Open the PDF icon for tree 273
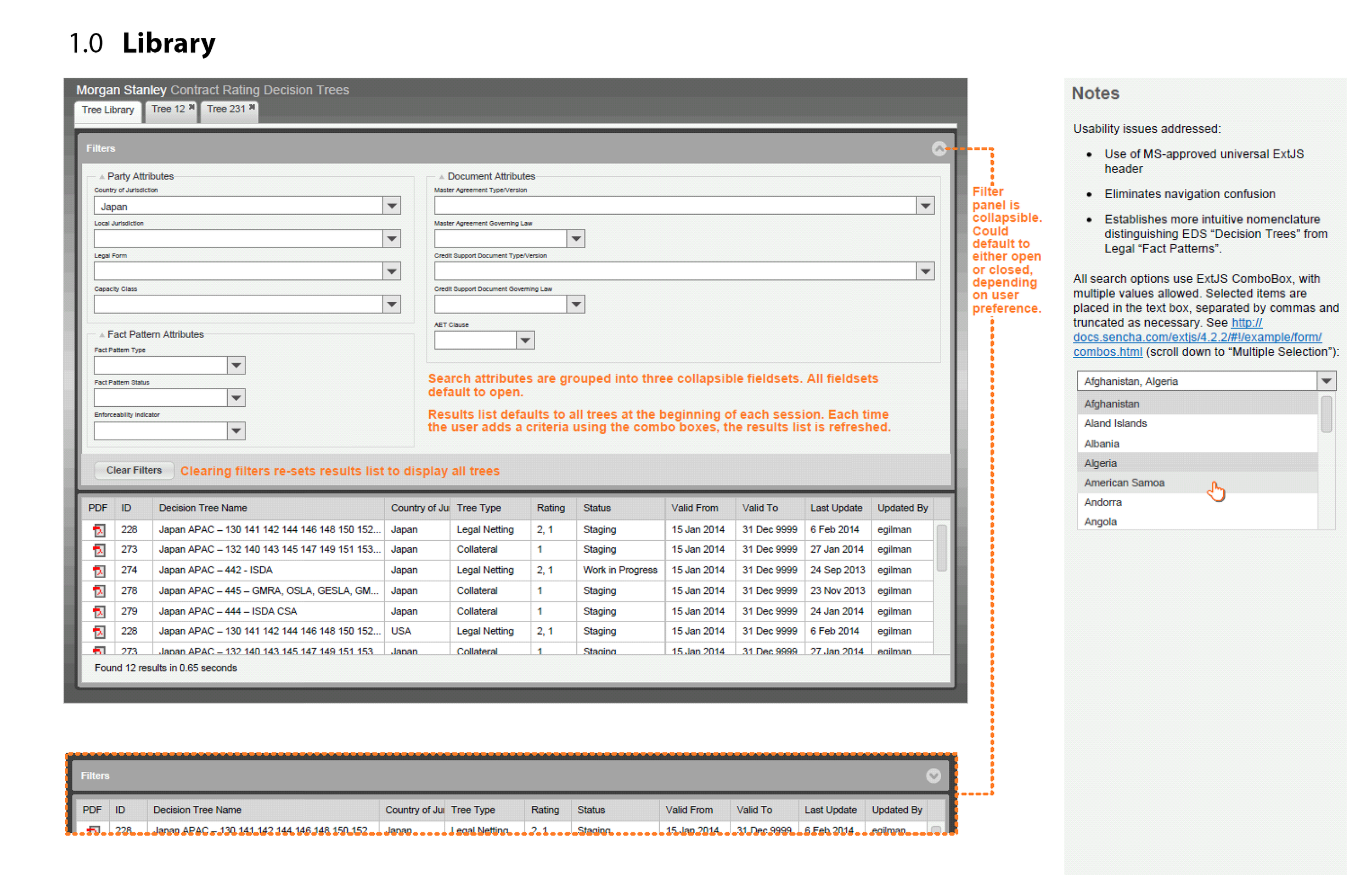 tap(100, 549)
